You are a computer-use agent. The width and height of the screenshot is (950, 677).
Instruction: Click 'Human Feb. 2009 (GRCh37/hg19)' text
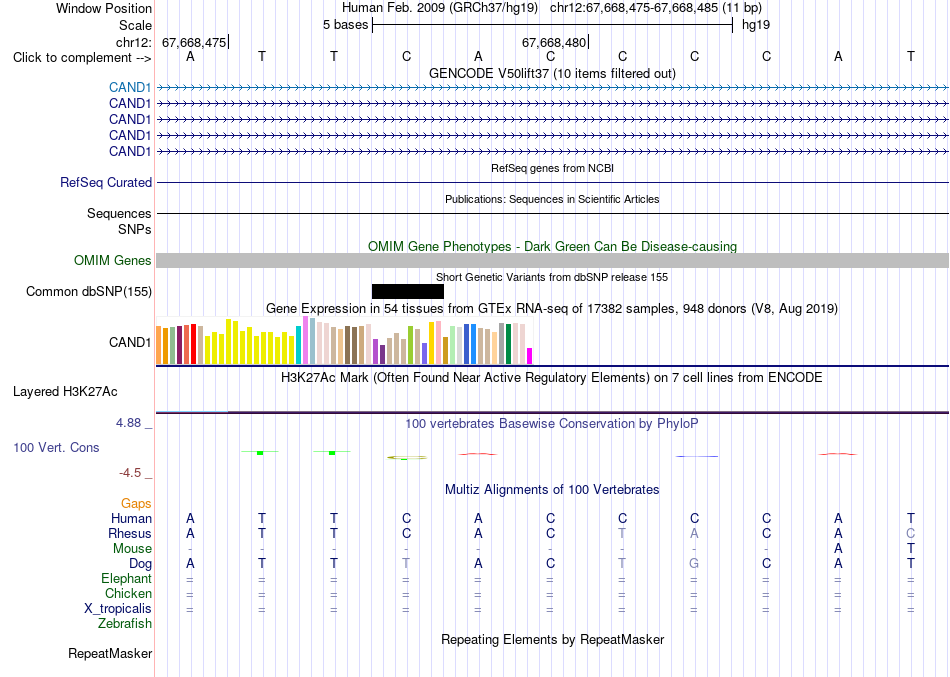click(x=440, y=8)
